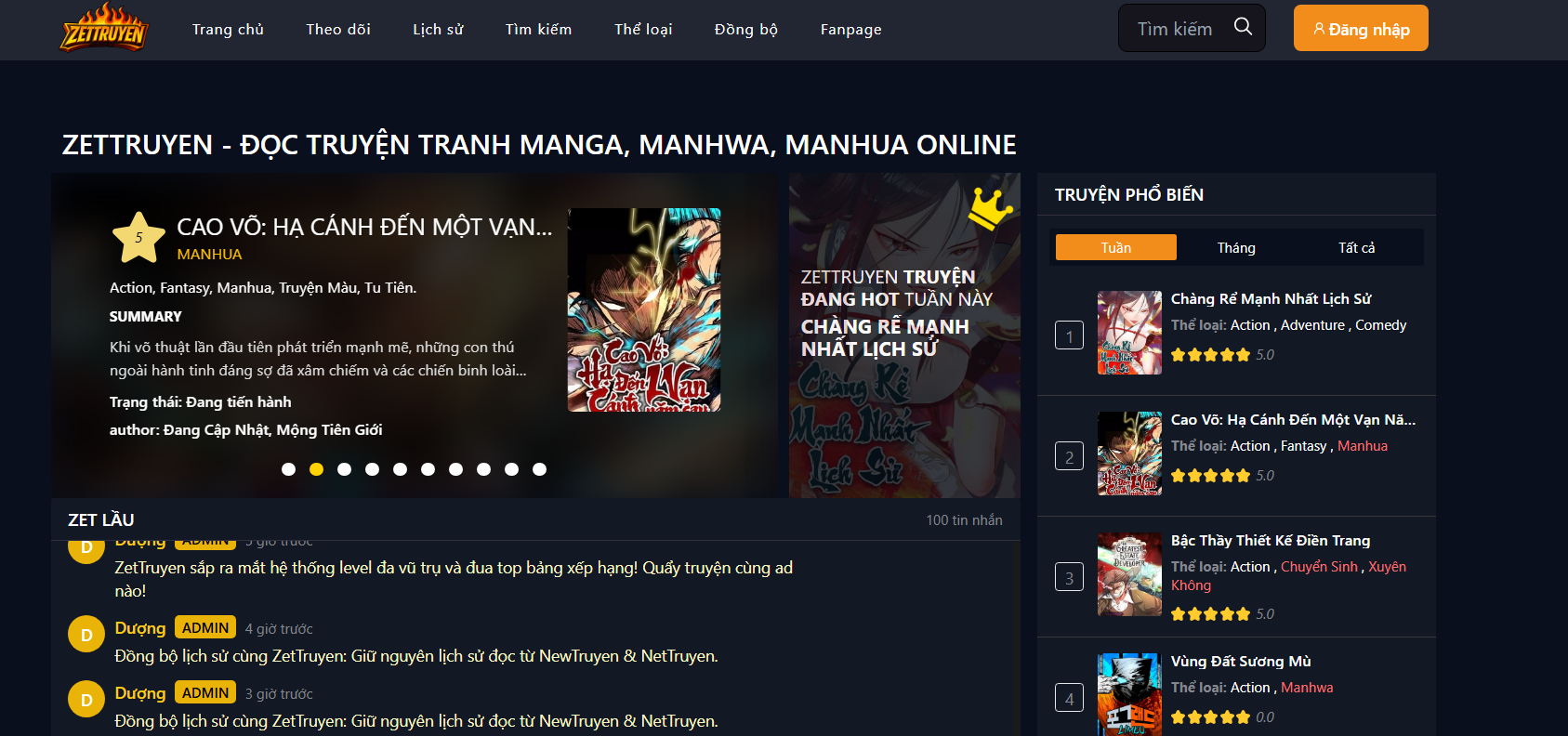Screen dimensions: 1568x736
Task: Click the Manhua genre tag link
Action: click(1362, 446)
